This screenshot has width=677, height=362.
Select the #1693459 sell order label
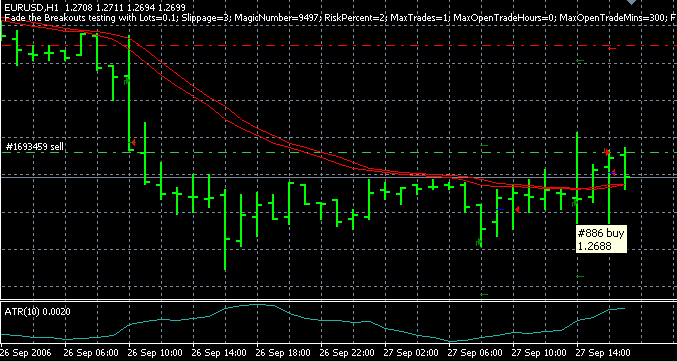pos(35,147)
